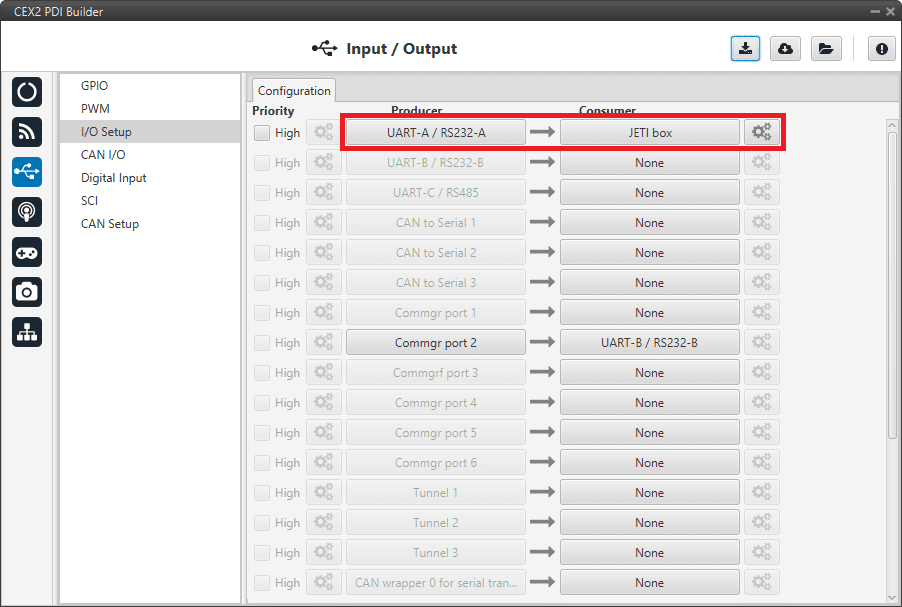Open the RSS feed sidebar section
902x607 pixels.
[26, 132]
